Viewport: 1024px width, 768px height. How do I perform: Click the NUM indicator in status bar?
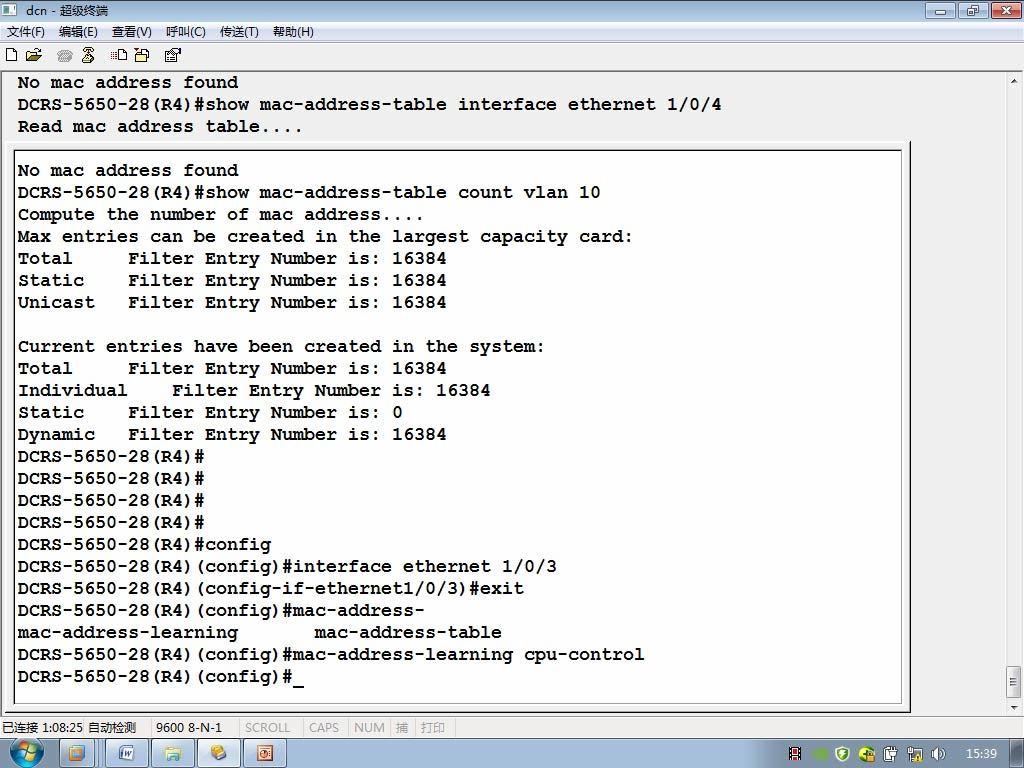pyautogui.click(x=369, y=727)
